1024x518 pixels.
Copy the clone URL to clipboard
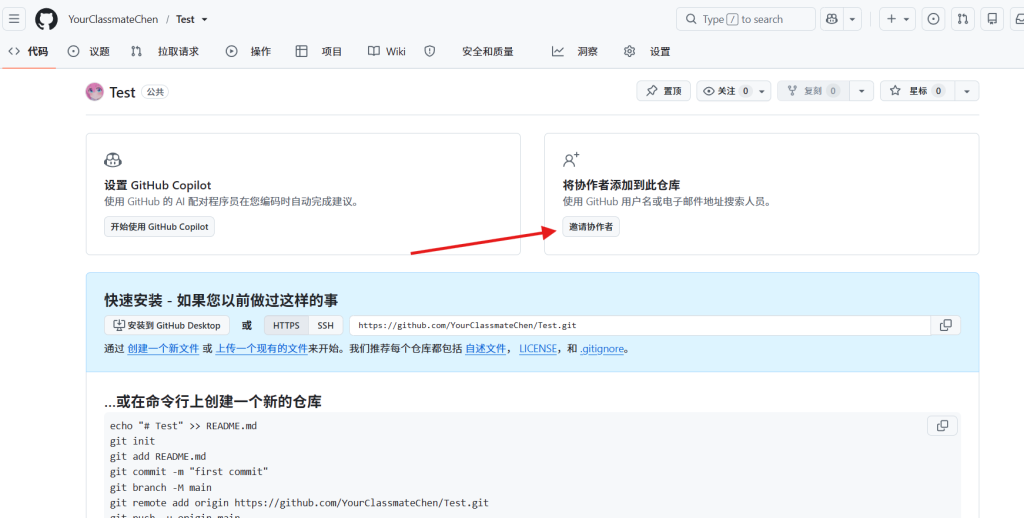pos(946,325)
